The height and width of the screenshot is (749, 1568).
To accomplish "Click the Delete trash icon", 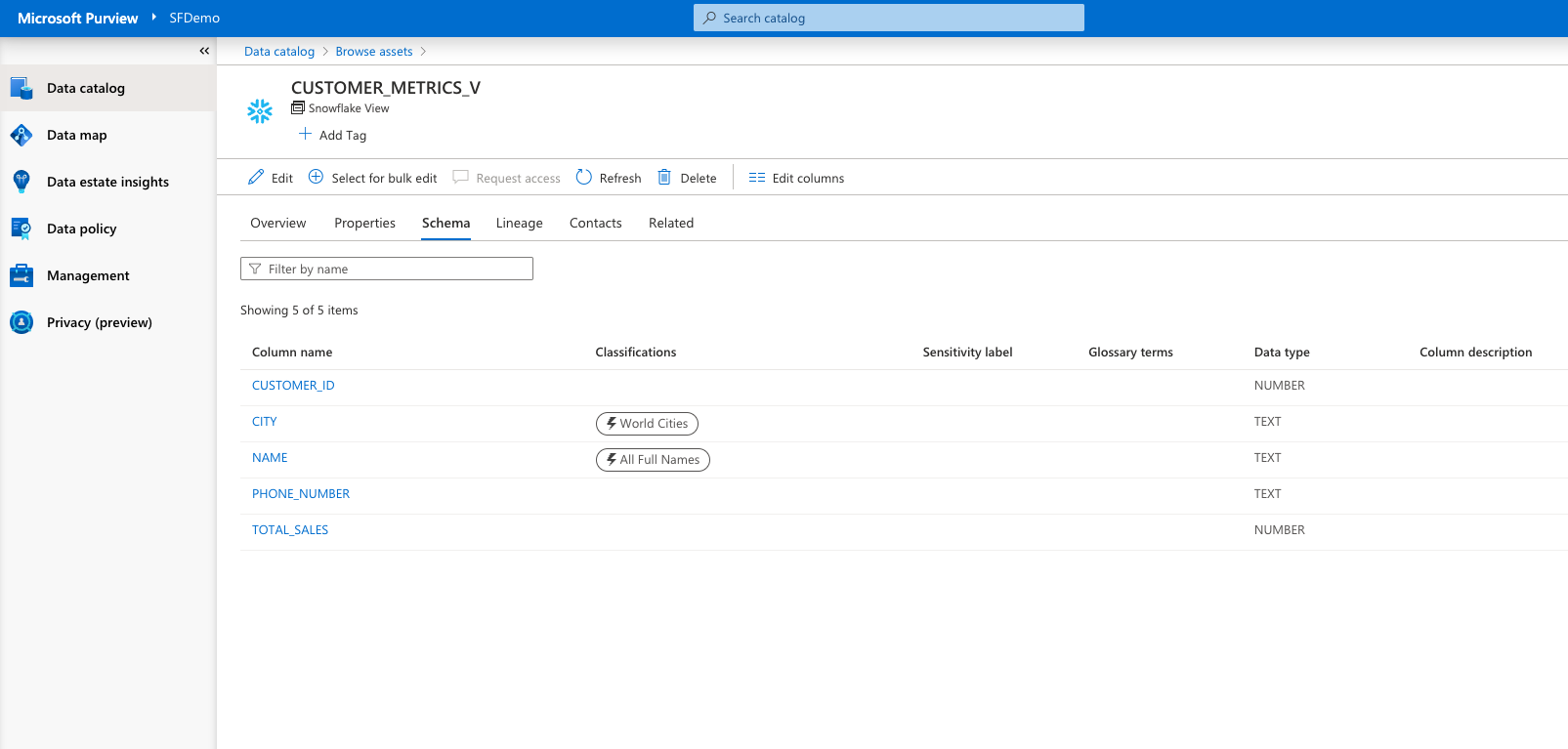I will 664,177.
